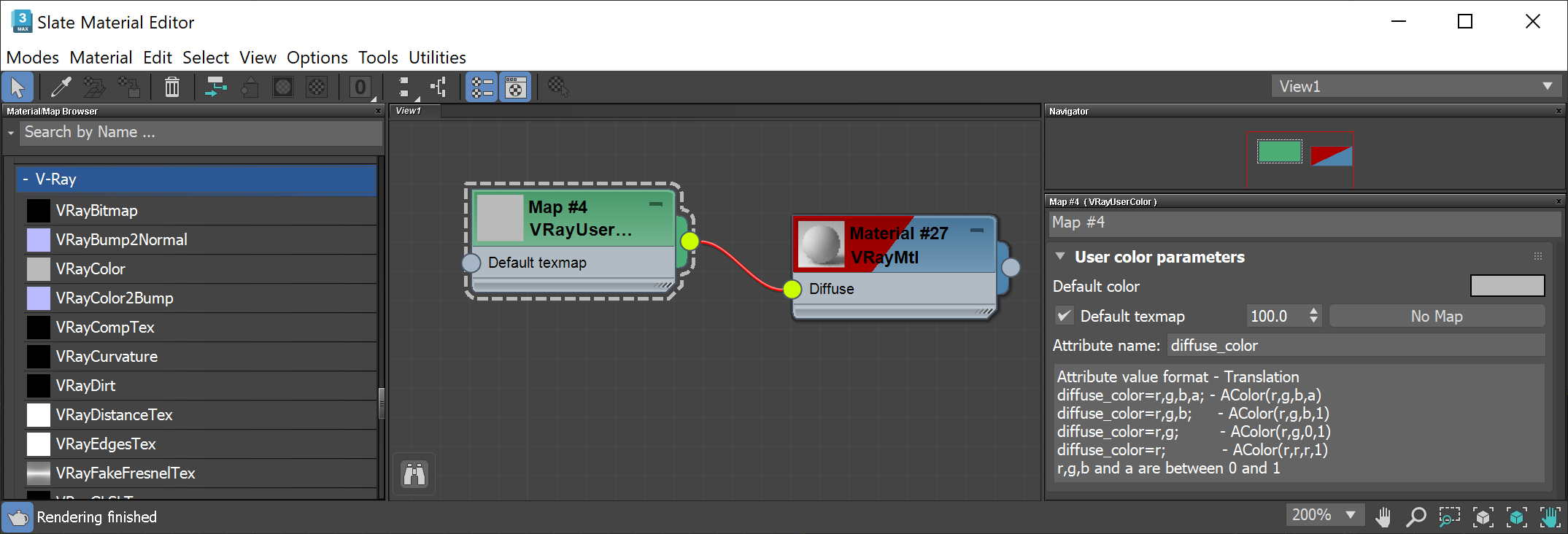Viewport: 1568px width, 534px height.
Task: Click Put Material to Scene icon
Action: [94, 87]
